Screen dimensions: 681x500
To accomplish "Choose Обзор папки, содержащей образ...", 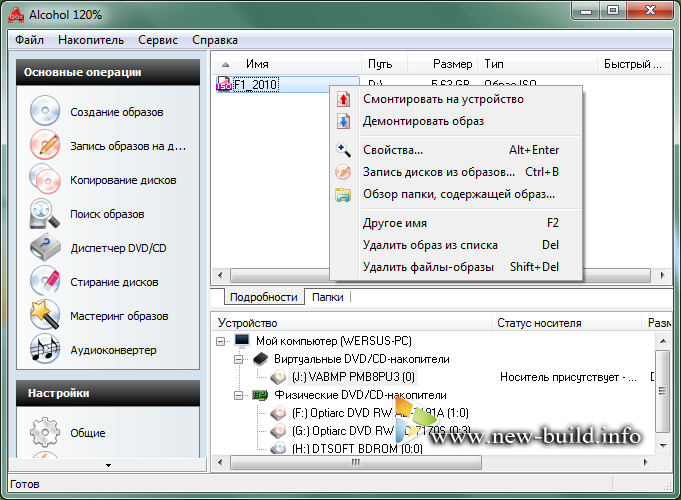I will pos(456,194).
